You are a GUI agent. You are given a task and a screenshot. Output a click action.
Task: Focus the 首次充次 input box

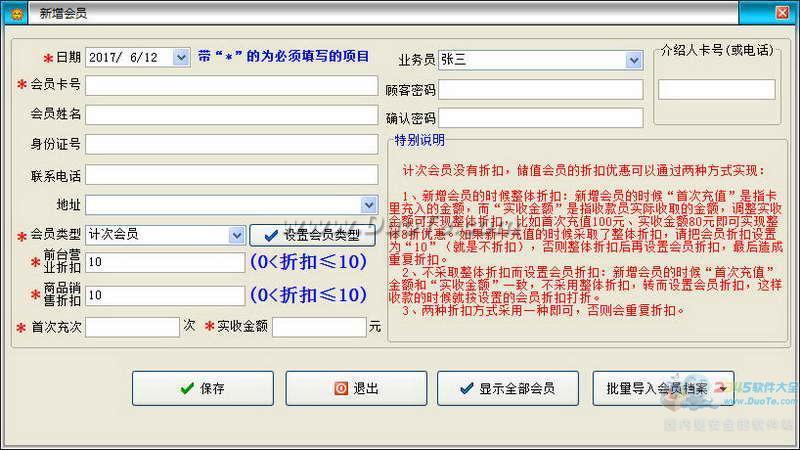(x=132, y=327)
